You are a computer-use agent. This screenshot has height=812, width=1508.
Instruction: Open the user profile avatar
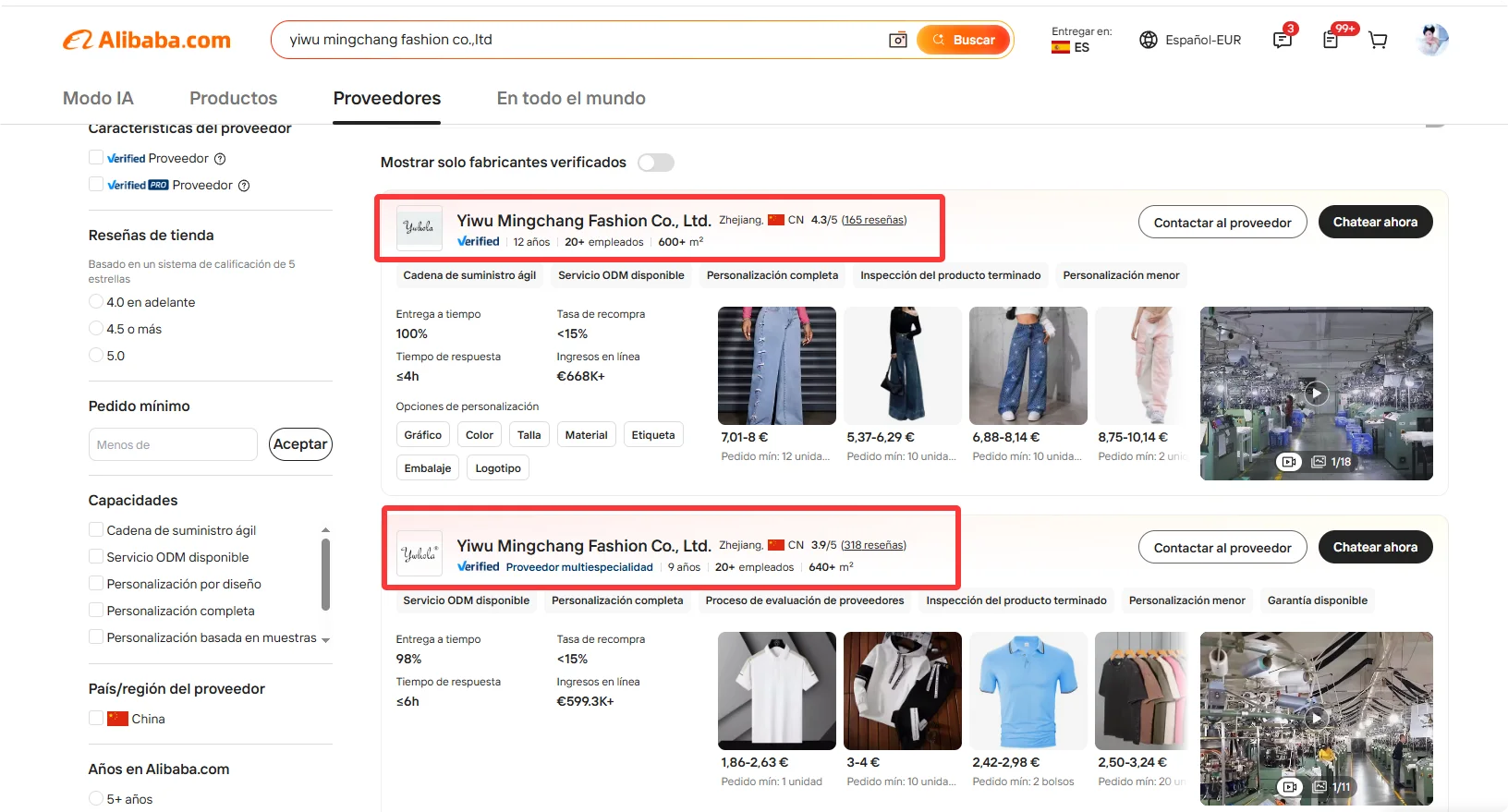click(1432, 40)
